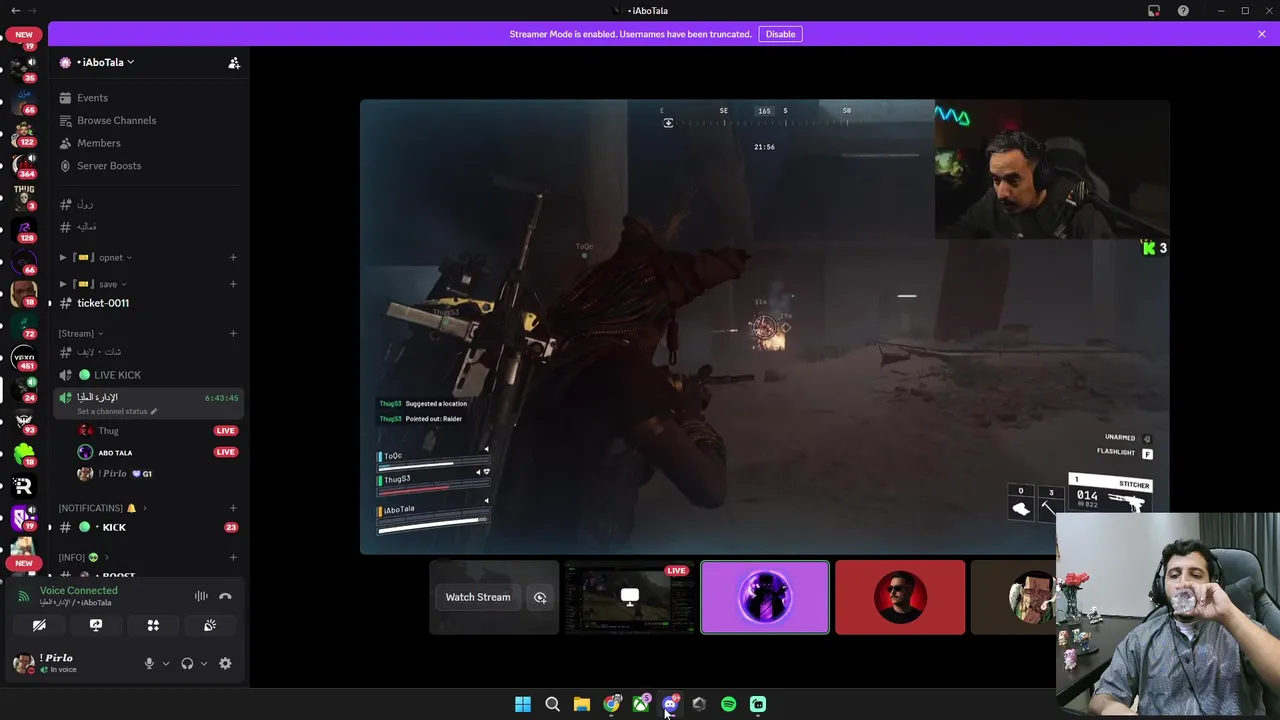The width and height of the screenshot is (1280, 720).
Task: Click the Watch Stream button
Action: pos(478,597)
